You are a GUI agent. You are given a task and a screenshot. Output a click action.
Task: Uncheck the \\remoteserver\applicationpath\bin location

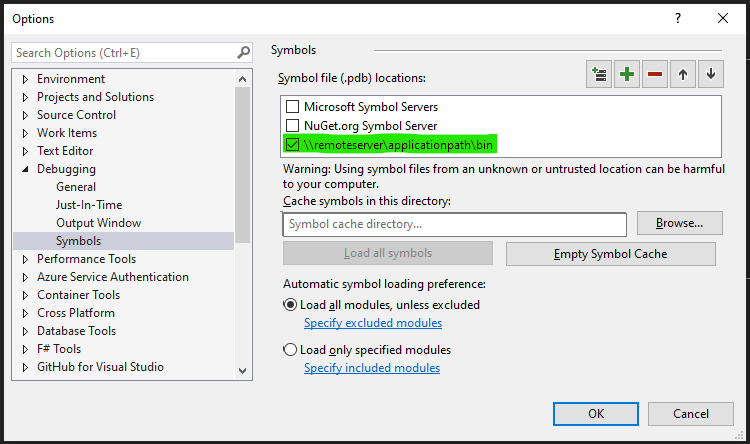pyautogui.click(x=293, y=144)
